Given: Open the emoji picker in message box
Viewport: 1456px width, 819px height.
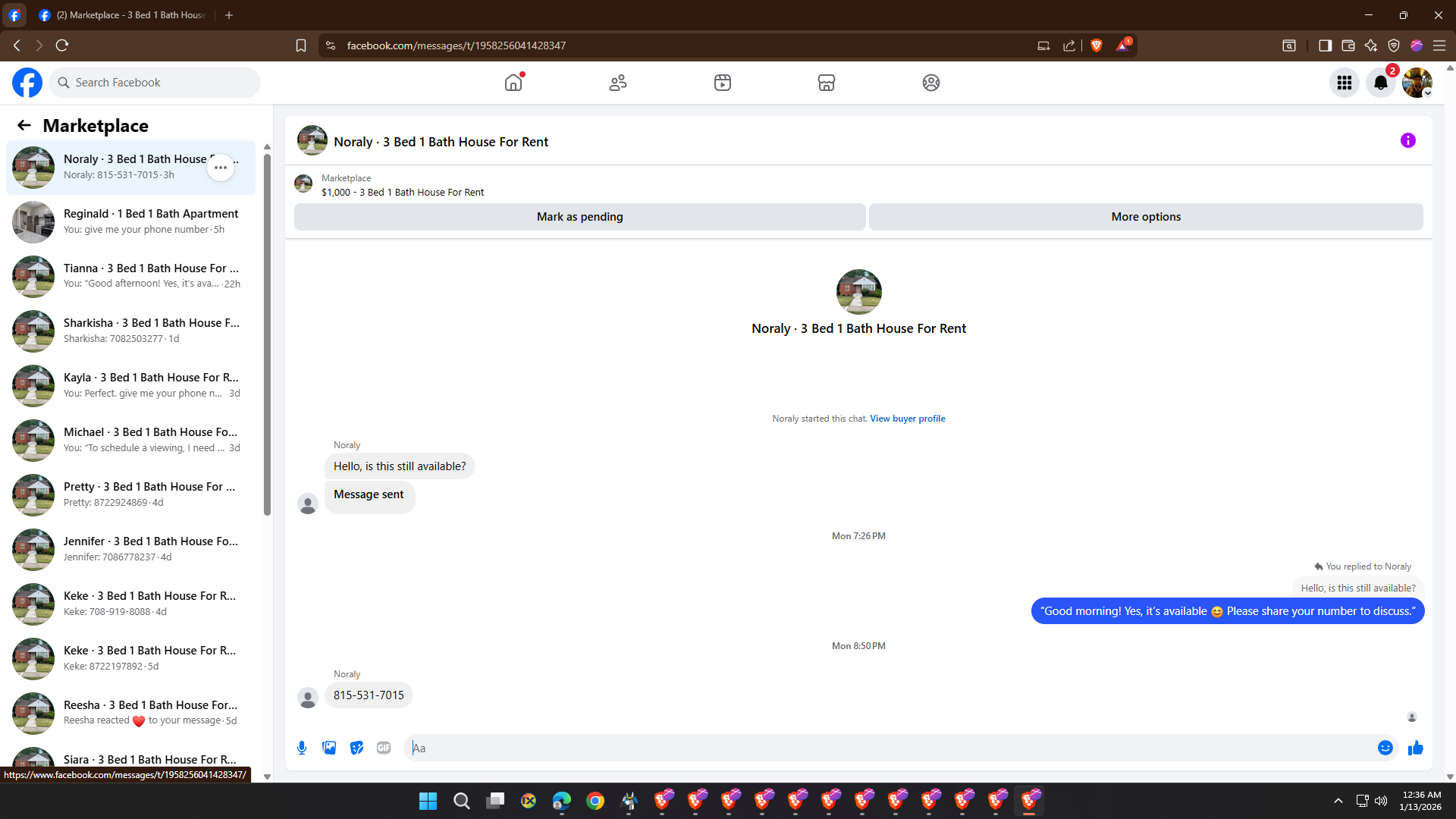Looking at the screenshot, I should (x=1385, y=748).
